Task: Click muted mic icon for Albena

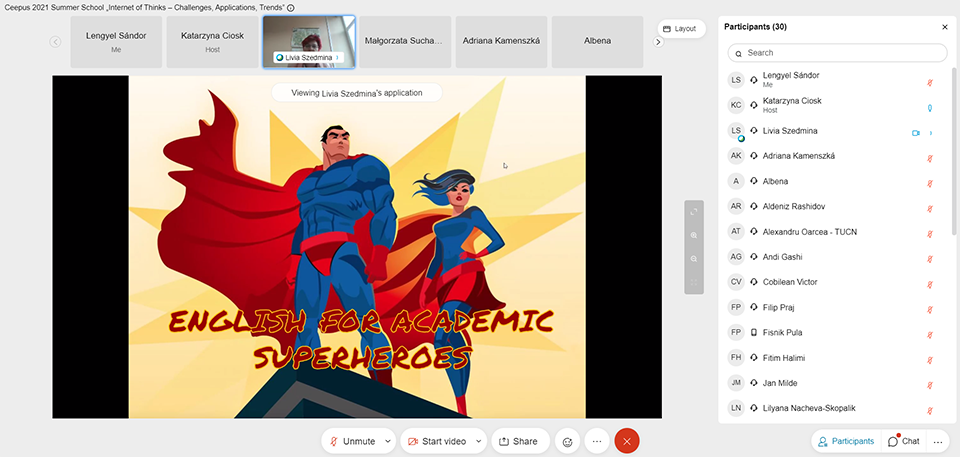Action: pos(929,184)
